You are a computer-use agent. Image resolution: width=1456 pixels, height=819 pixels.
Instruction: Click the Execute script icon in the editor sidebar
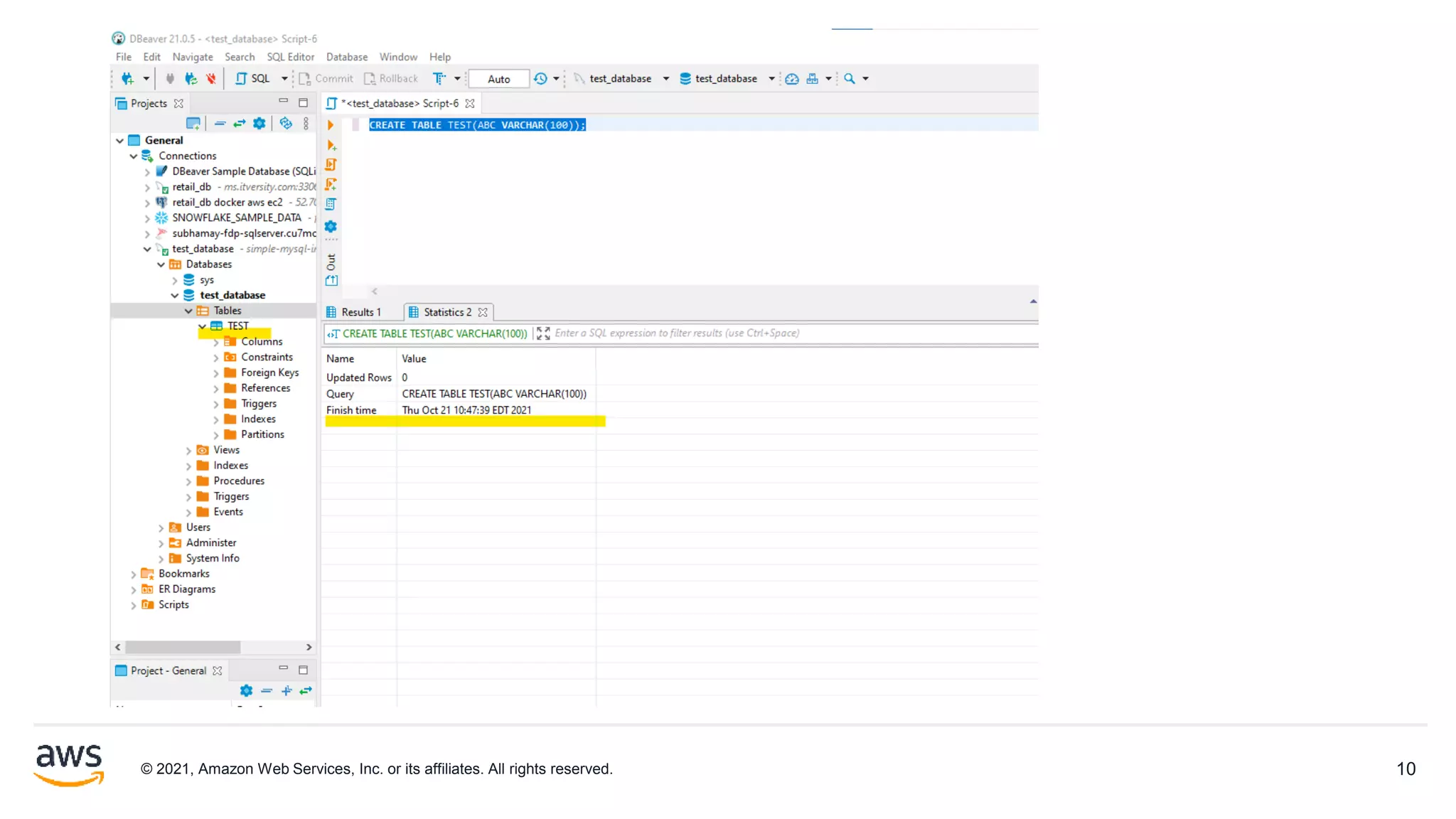(x=331, y=165)
